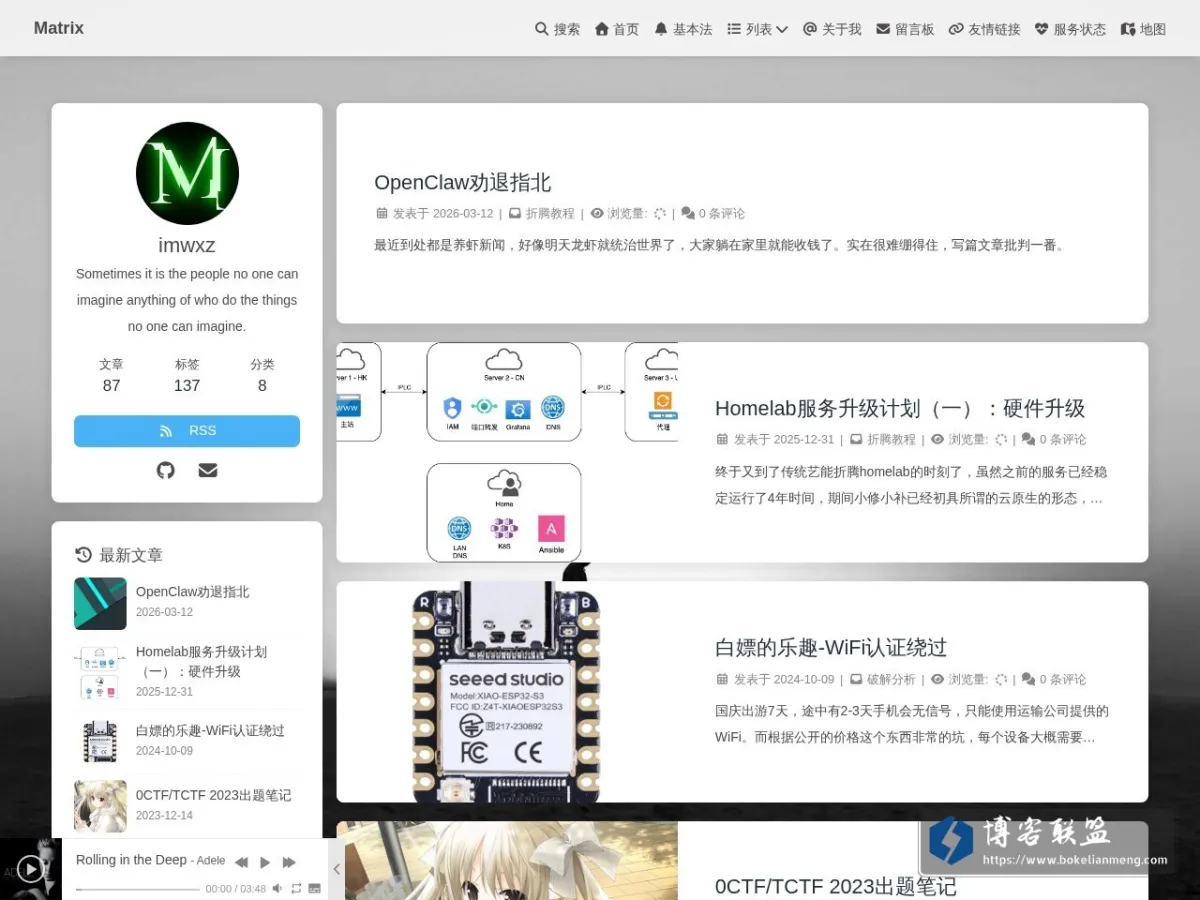Click the Matrix site title

(59, 28)
